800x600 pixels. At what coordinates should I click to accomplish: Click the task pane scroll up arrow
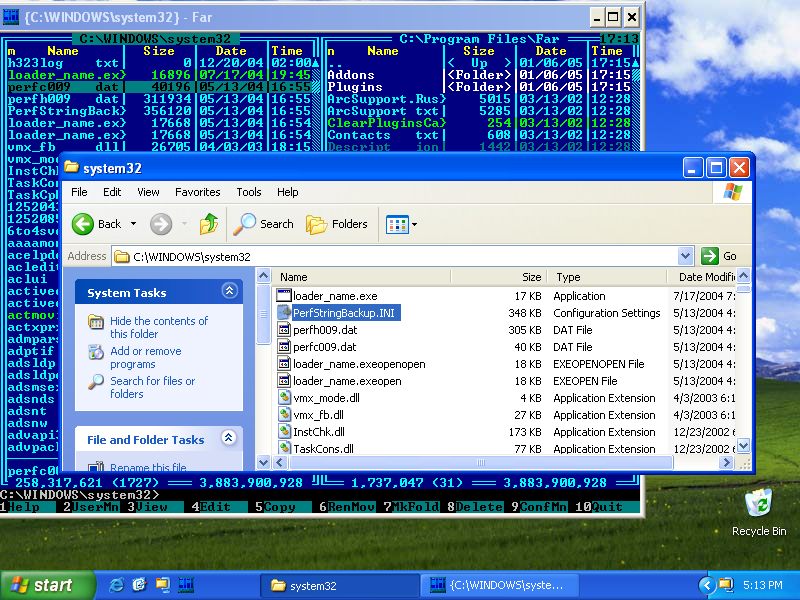[x=263, y=277]
